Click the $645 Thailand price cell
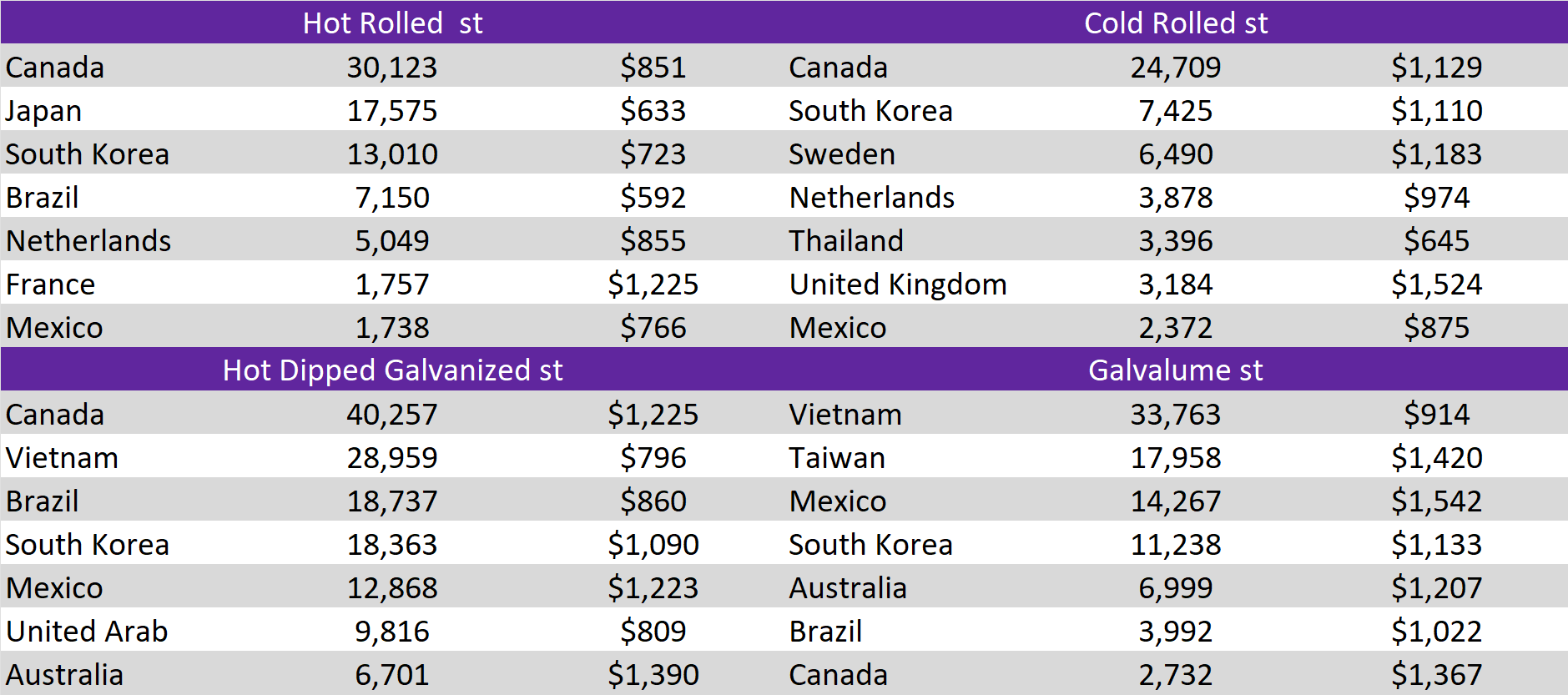This screenshot has height=695, width=1568. [1436, 241]
